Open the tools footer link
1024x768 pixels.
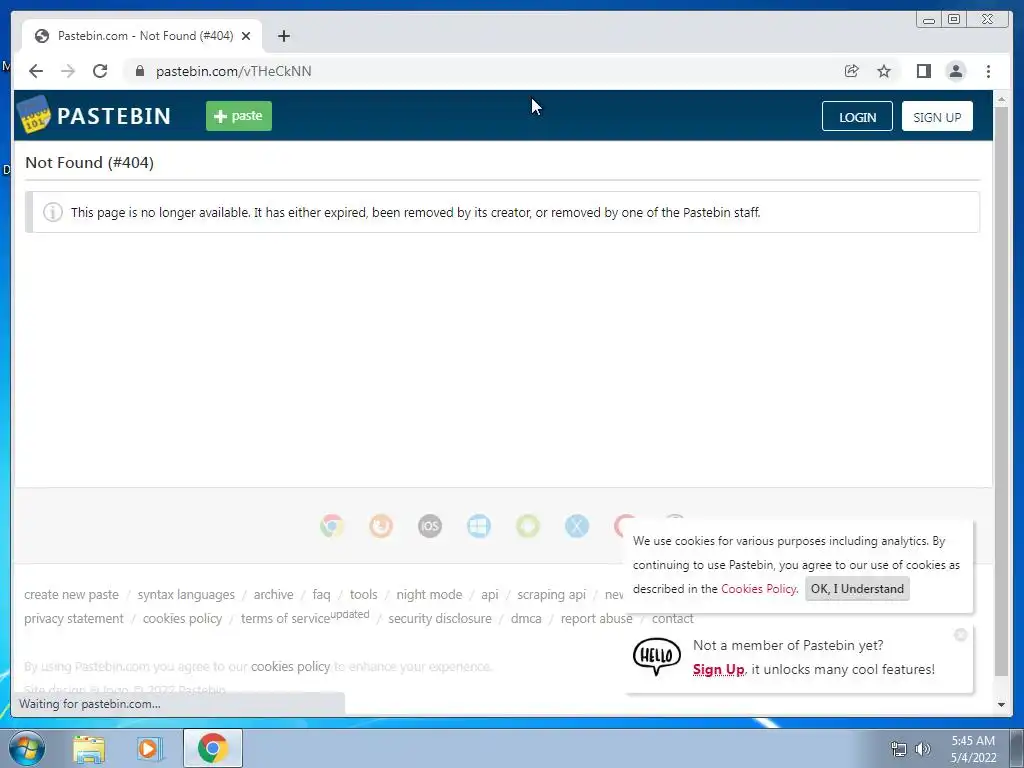coord(364,595)
